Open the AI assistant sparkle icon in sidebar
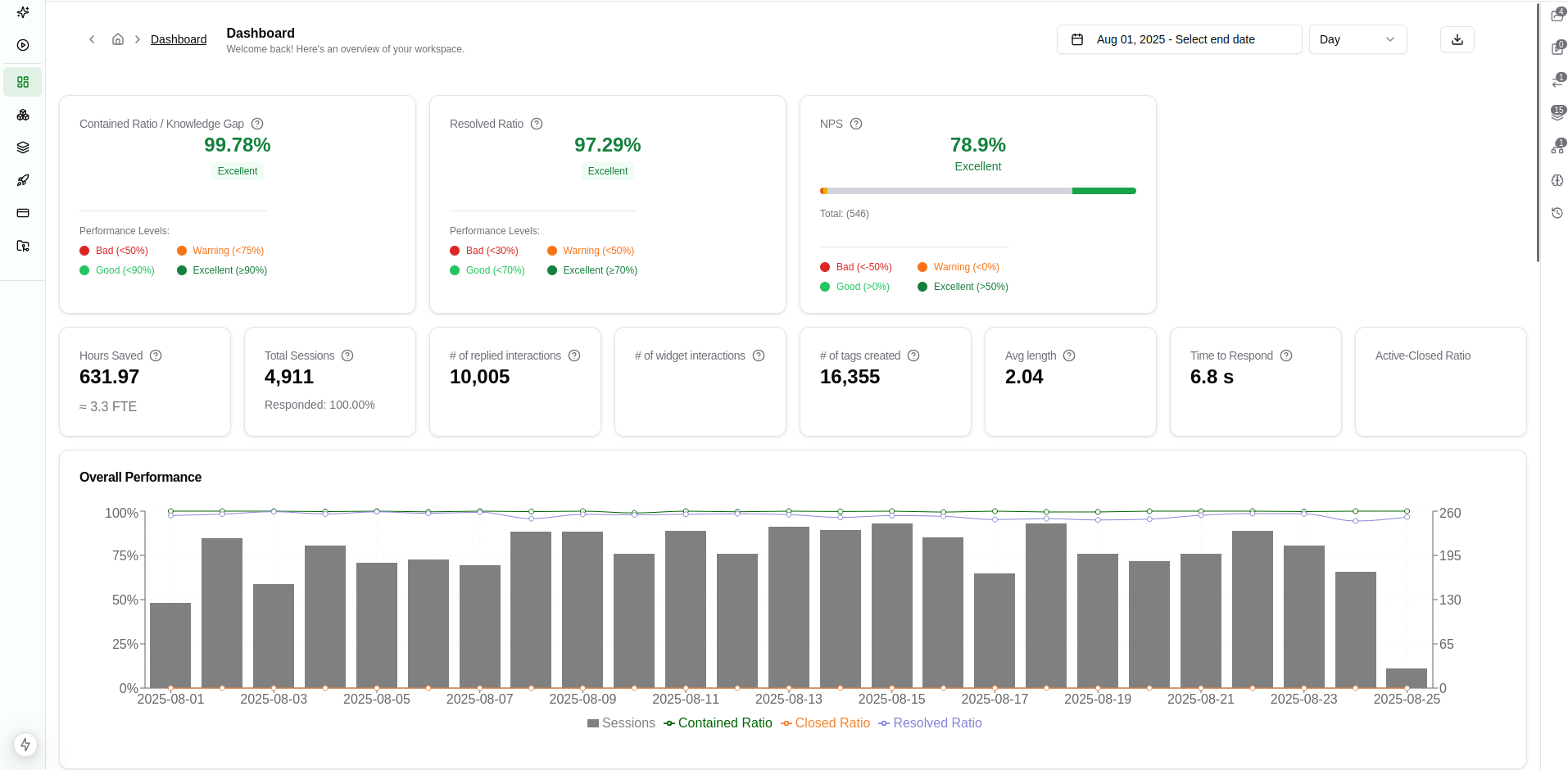The image size is (1568, 770). pos(22,12)
